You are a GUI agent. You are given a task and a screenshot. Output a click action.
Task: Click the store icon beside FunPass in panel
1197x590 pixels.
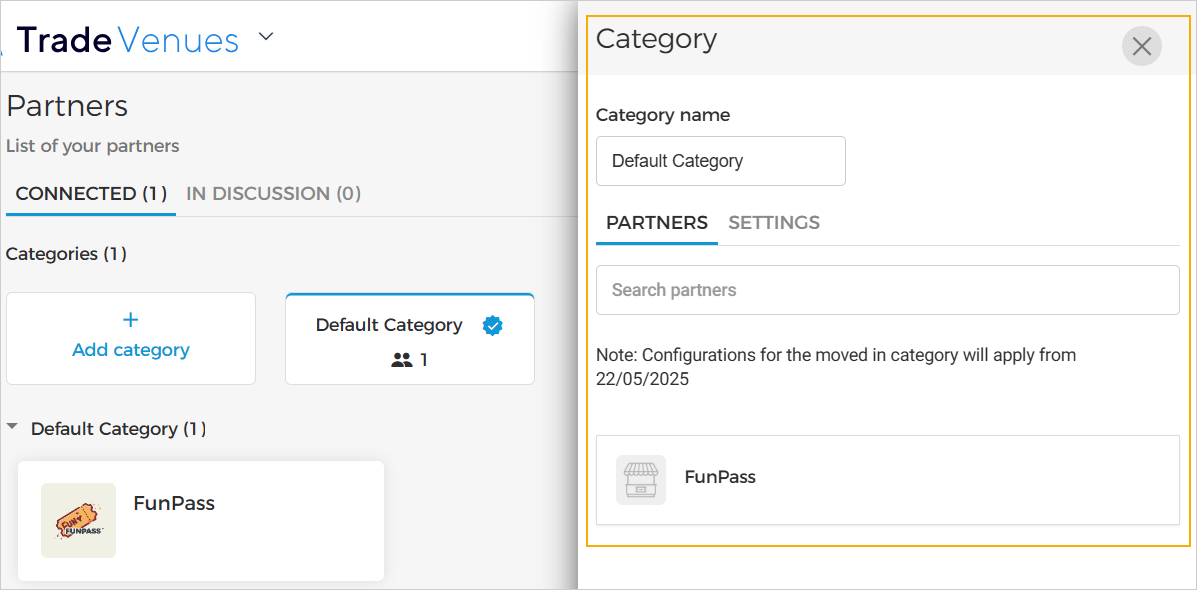tap(641, 479)
